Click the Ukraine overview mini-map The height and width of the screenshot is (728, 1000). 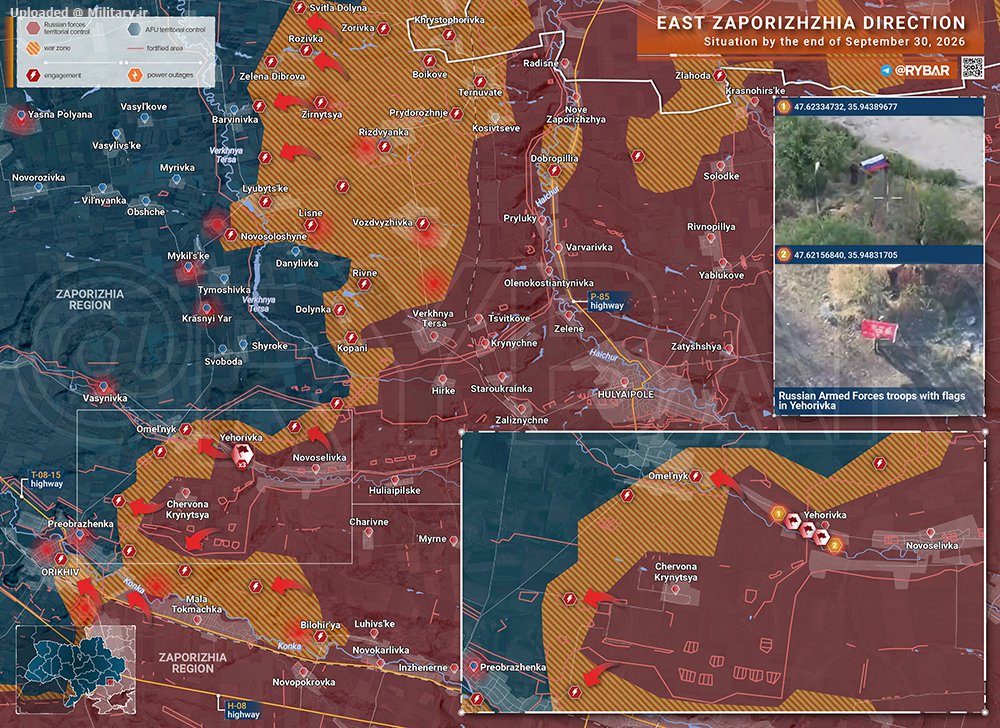[x=76, y=669]
